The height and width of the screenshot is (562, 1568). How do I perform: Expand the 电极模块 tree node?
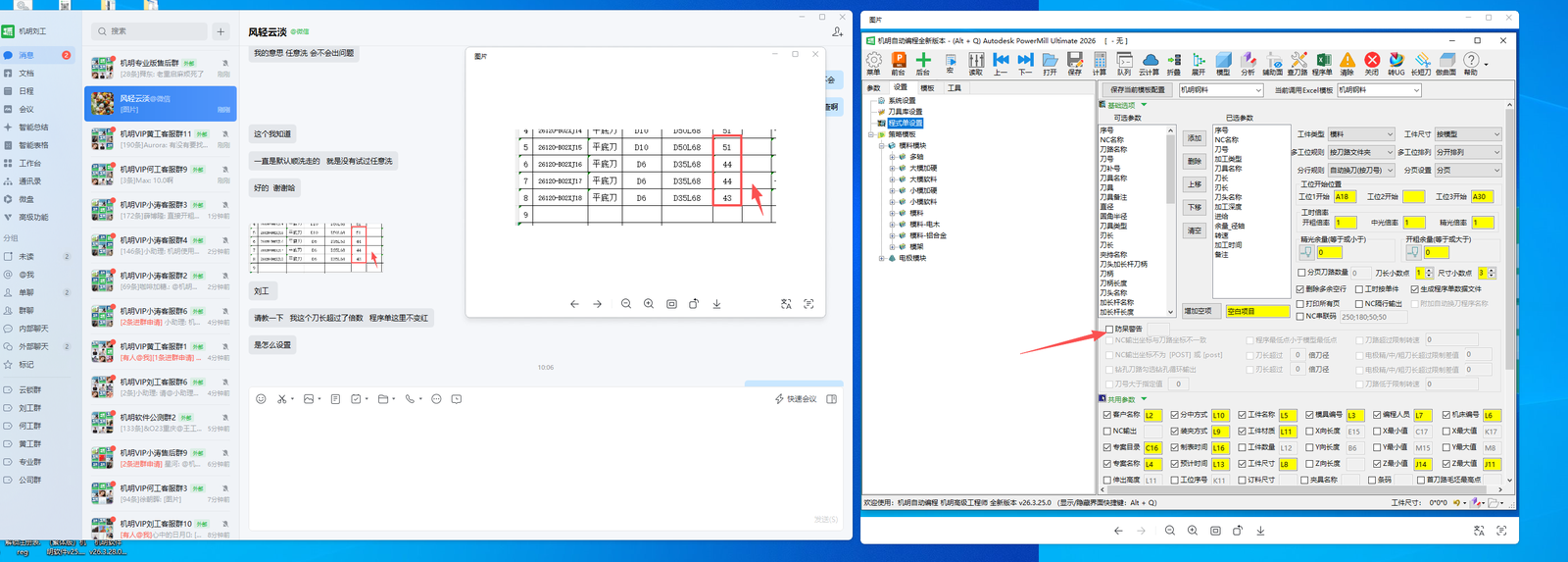click(x=881, y=258)
